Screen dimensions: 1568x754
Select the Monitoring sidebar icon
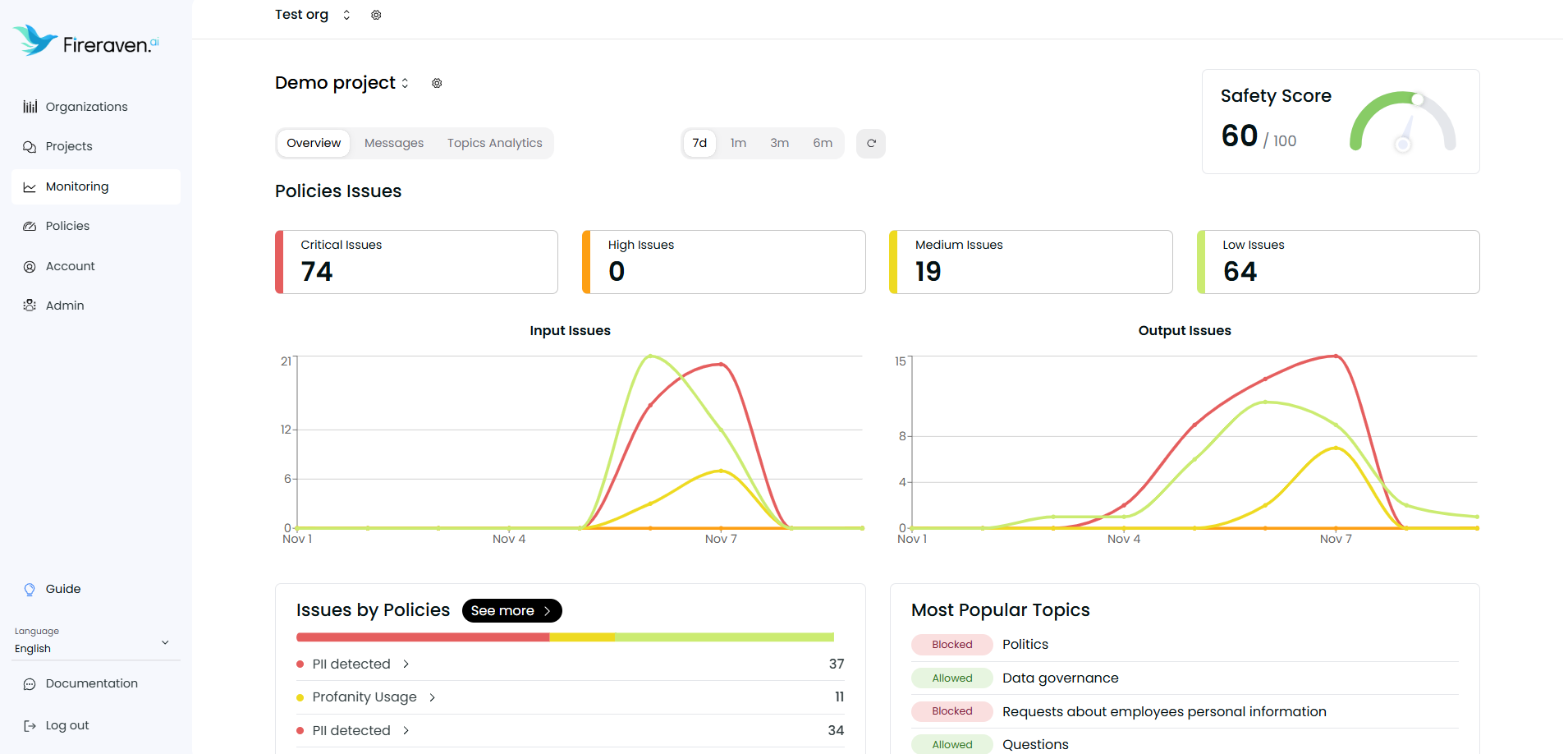pyautogui.click(x=30, y=186)
